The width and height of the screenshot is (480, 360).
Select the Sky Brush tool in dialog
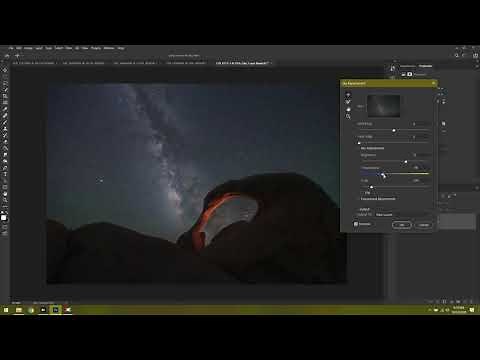[348, 102]
